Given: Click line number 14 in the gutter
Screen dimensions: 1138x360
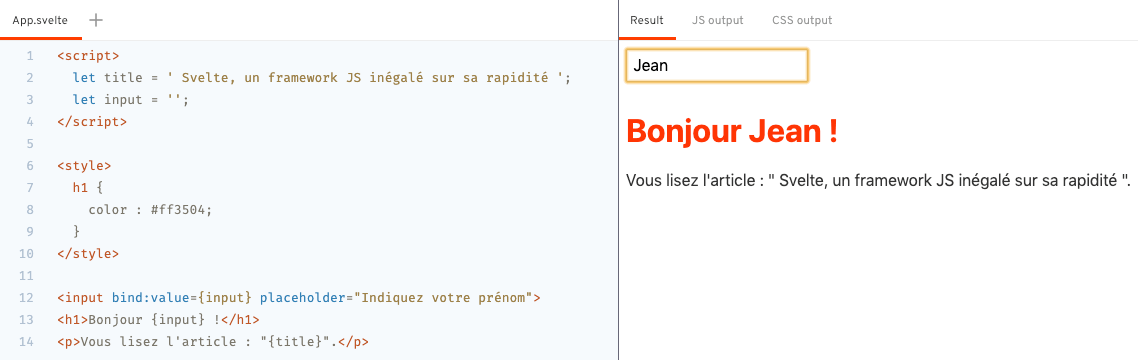Looking at the screenshot, I should click(26, 341).
